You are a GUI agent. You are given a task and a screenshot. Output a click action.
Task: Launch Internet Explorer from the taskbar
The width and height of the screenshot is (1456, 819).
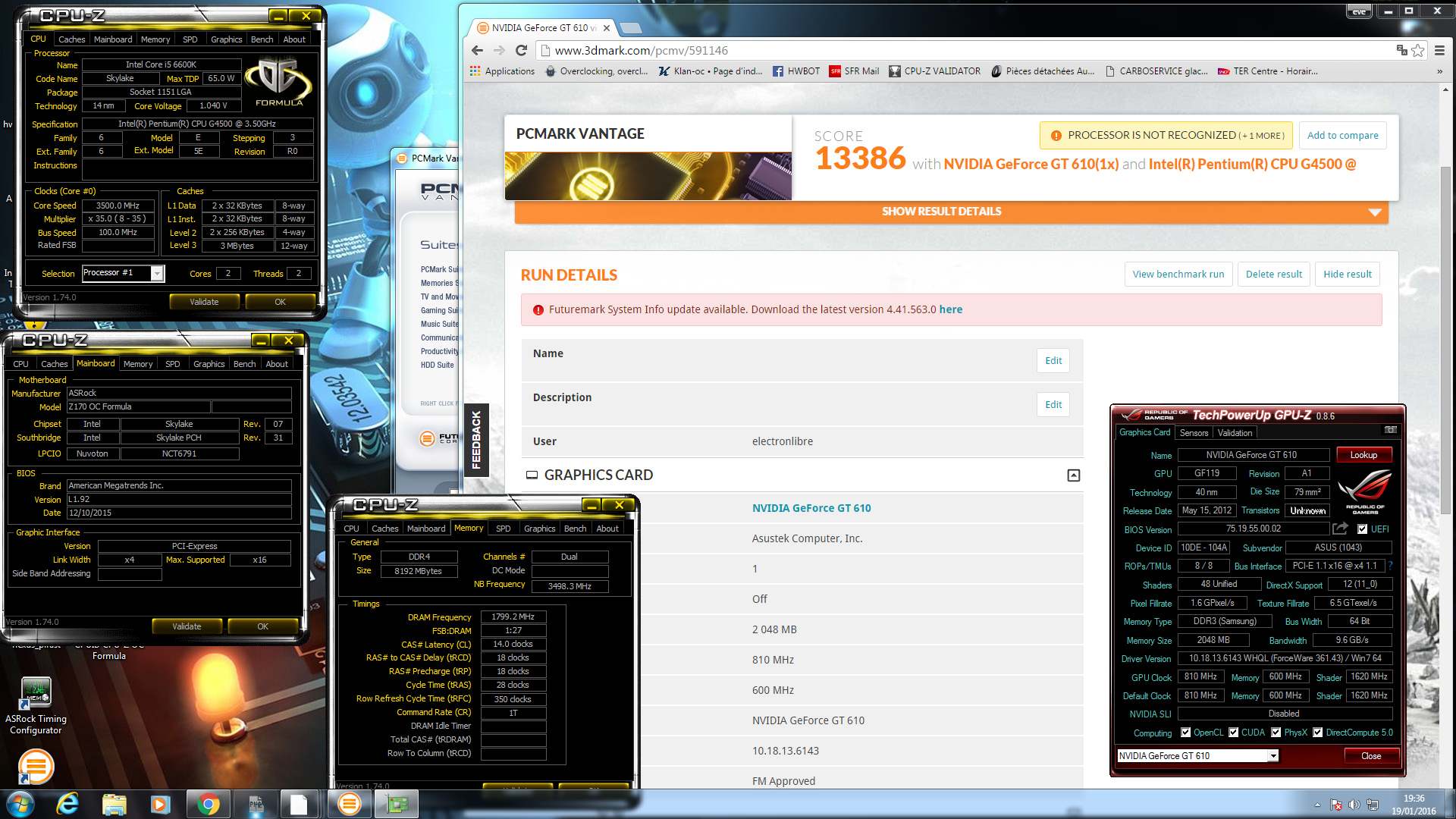point(67,804)
